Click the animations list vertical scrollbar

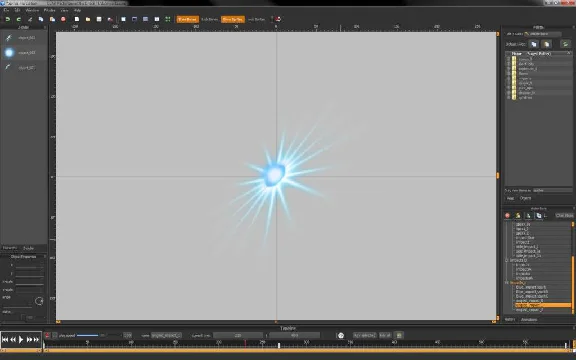pyautogui.click(x=573, y=267)
